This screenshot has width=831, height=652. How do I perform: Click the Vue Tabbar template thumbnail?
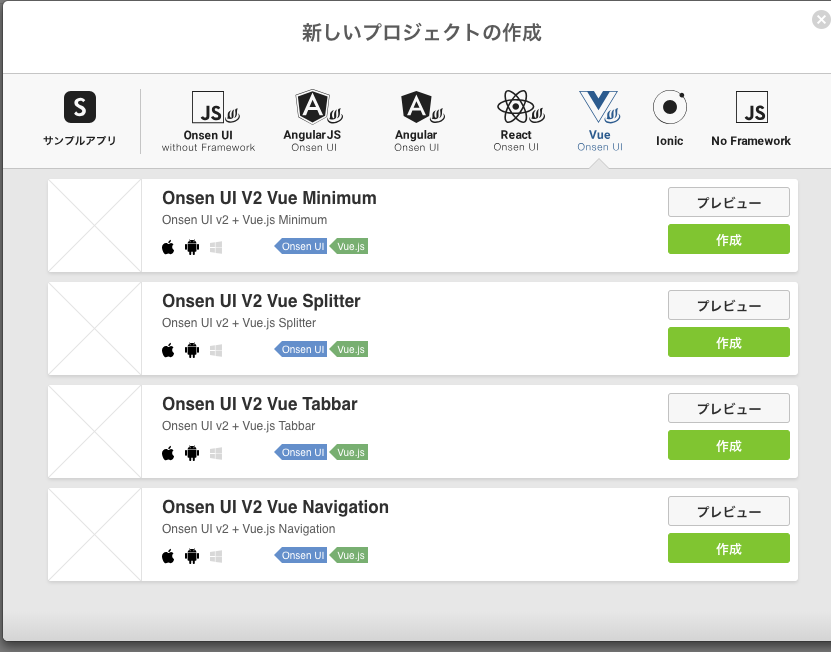[95, 432]
